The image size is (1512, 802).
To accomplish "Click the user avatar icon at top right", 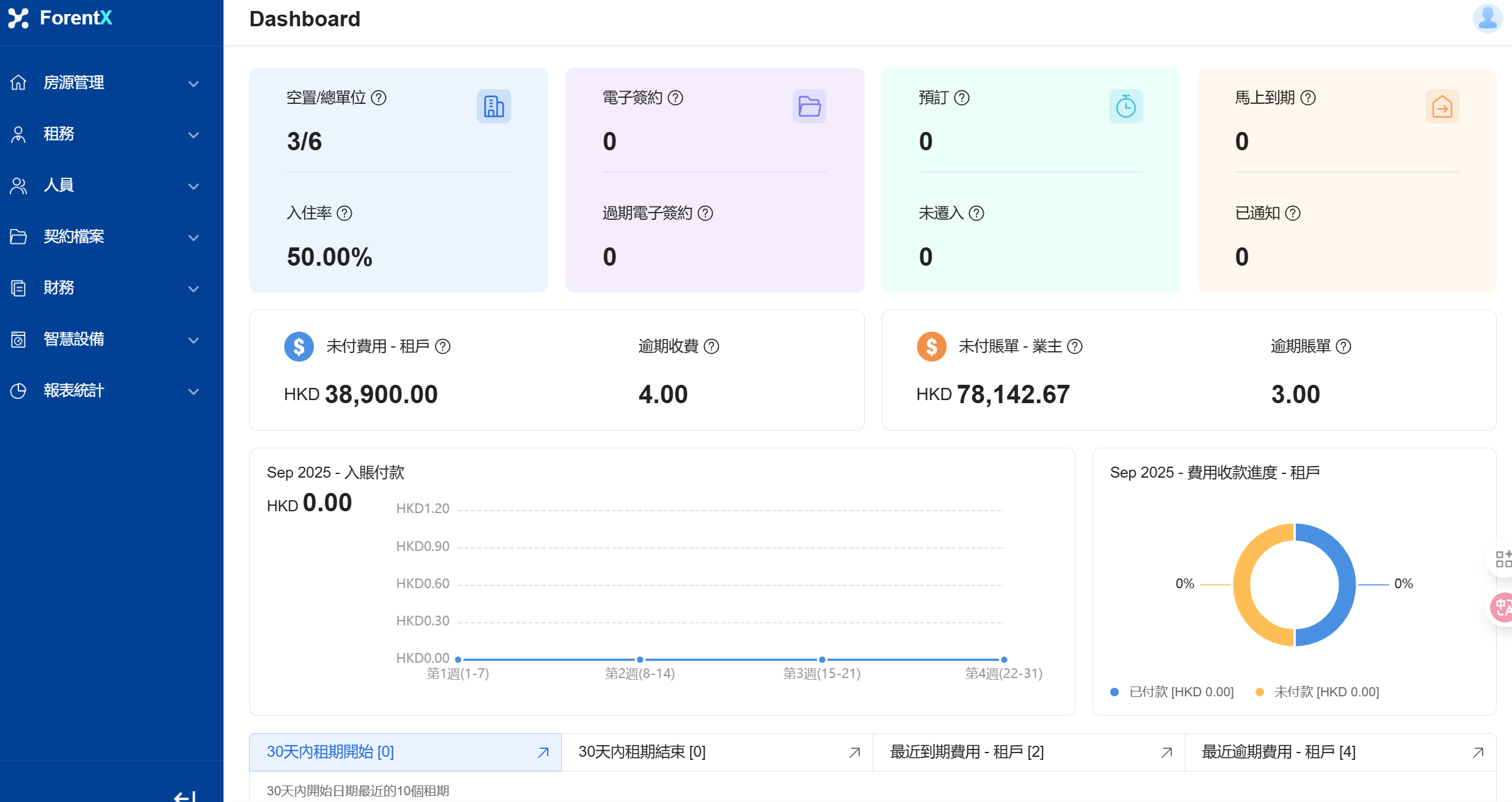I will point(1487,18).
